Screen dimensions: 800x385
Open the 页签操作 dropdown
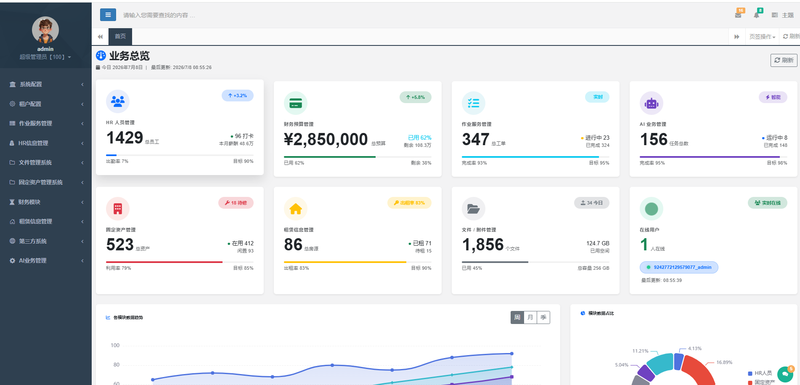pos(762,37)
